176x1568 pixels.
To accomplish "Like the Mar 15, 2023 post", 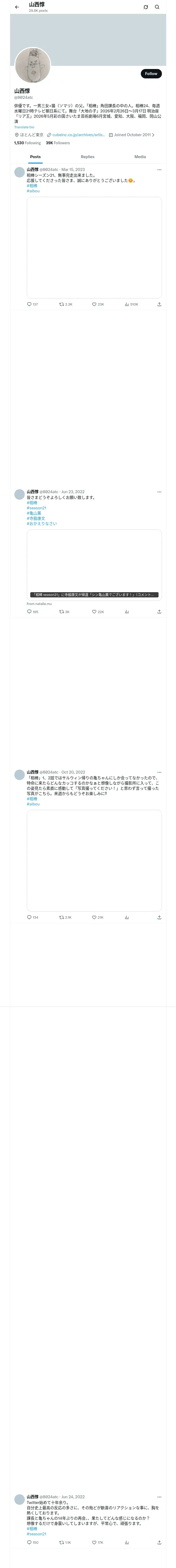I will point(98,304).
